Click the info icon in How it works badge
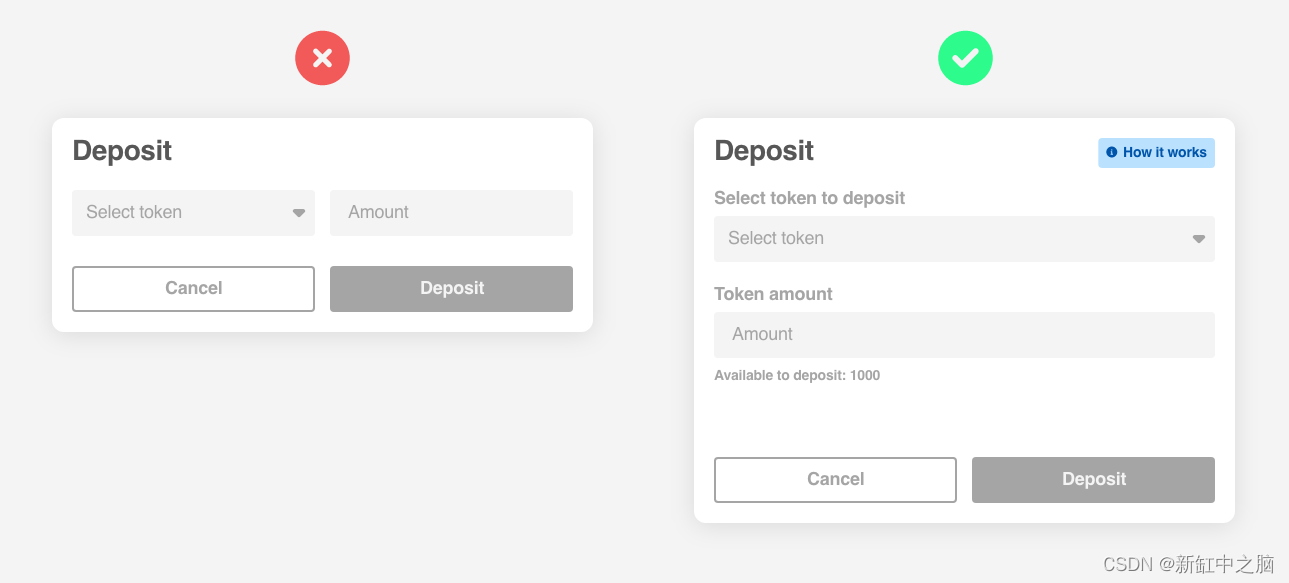 pos(1111,153)
